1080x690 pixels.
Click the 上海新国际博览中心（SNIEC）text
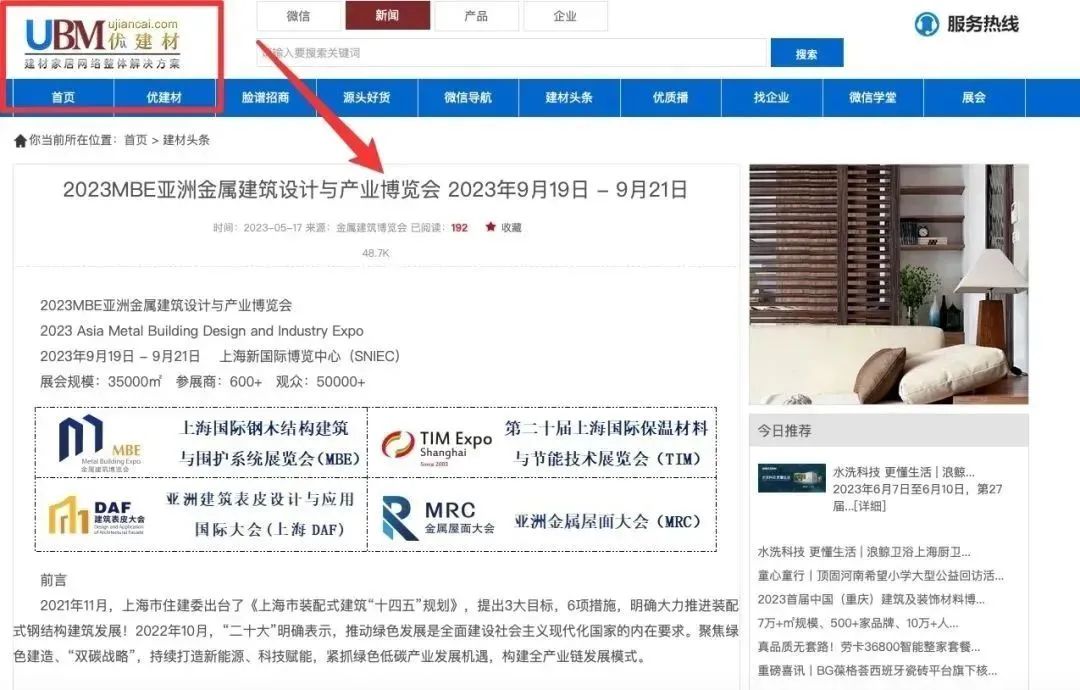(x=309, y=357)
